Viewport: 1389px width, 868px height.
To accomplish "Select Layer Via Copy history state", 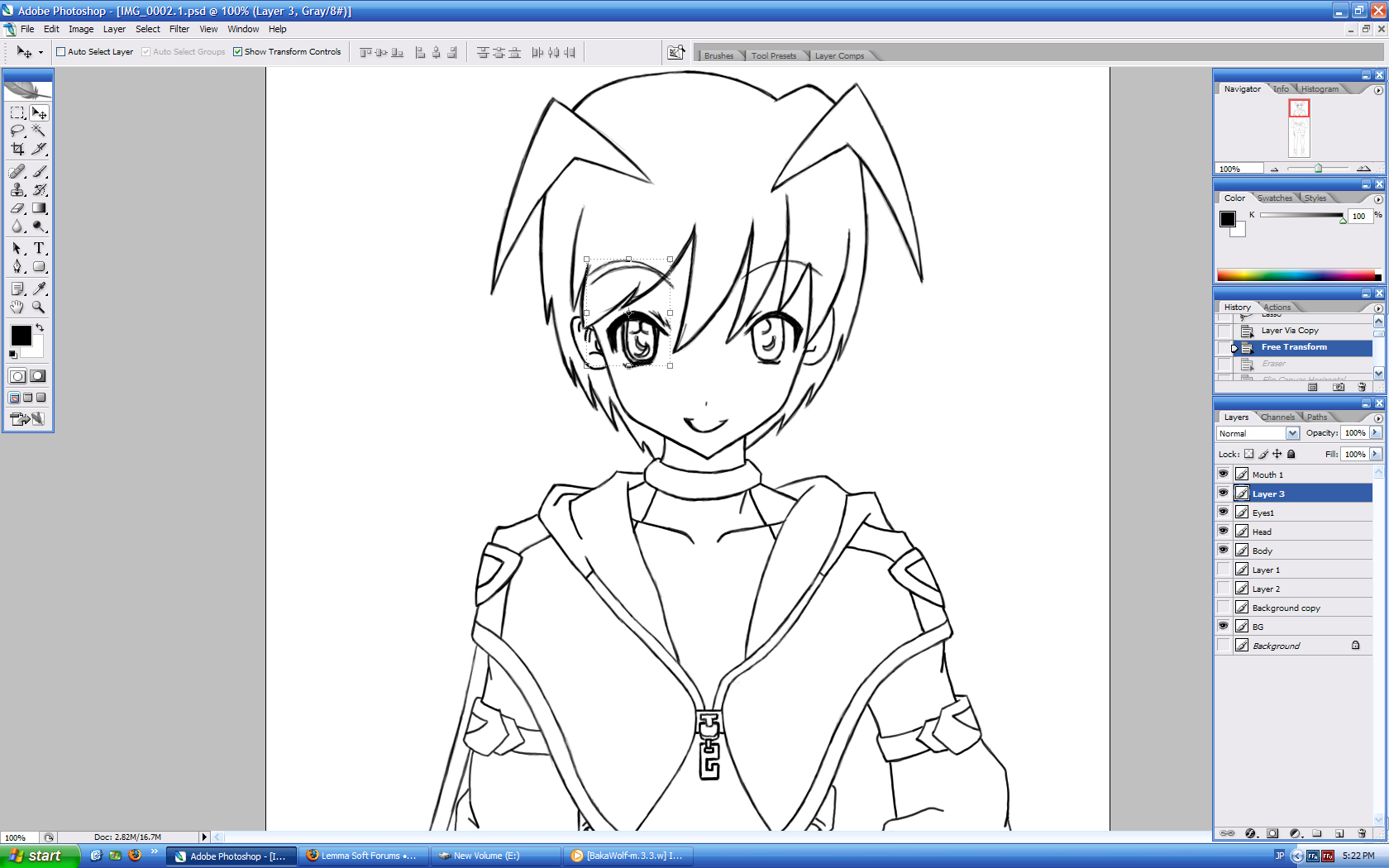I will 1290,331.
